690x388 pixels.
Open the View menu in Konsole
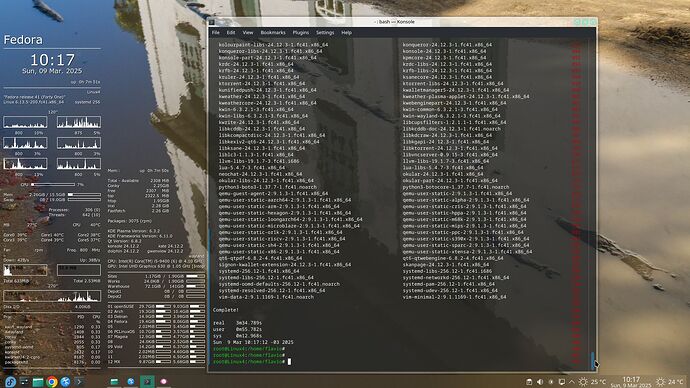point(248,33)
